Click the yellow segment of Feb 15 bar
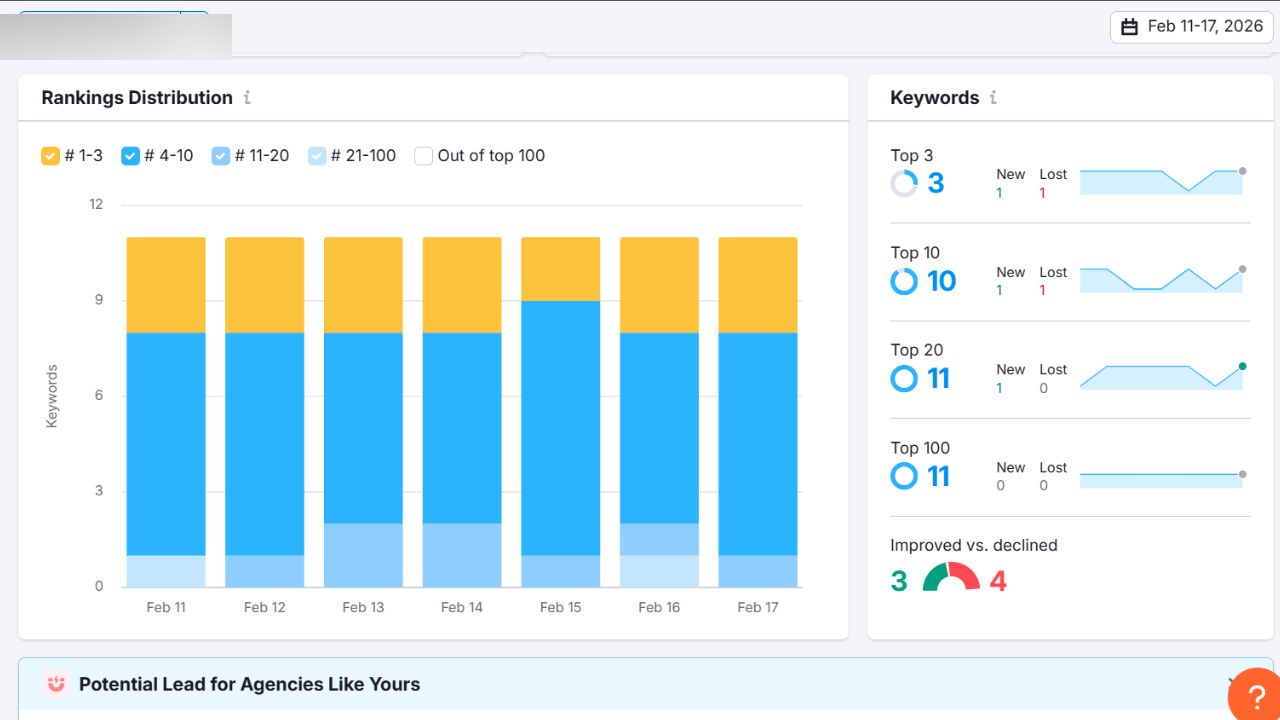Image resolution: width=1280 pixels, height=720 pixels. coord(560,269)
